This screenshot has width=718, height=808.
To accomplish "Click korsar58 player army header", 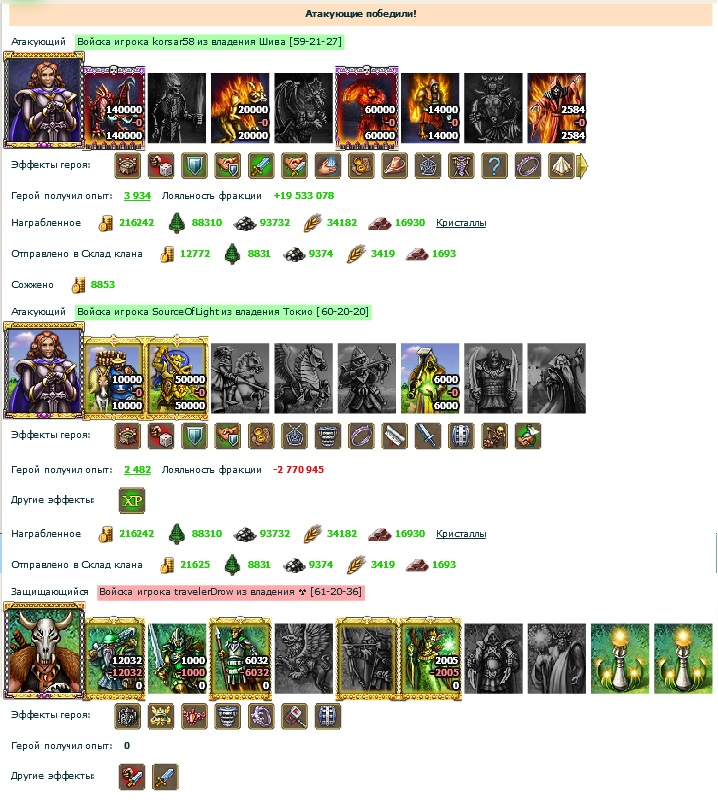I will tap(209, 42).
